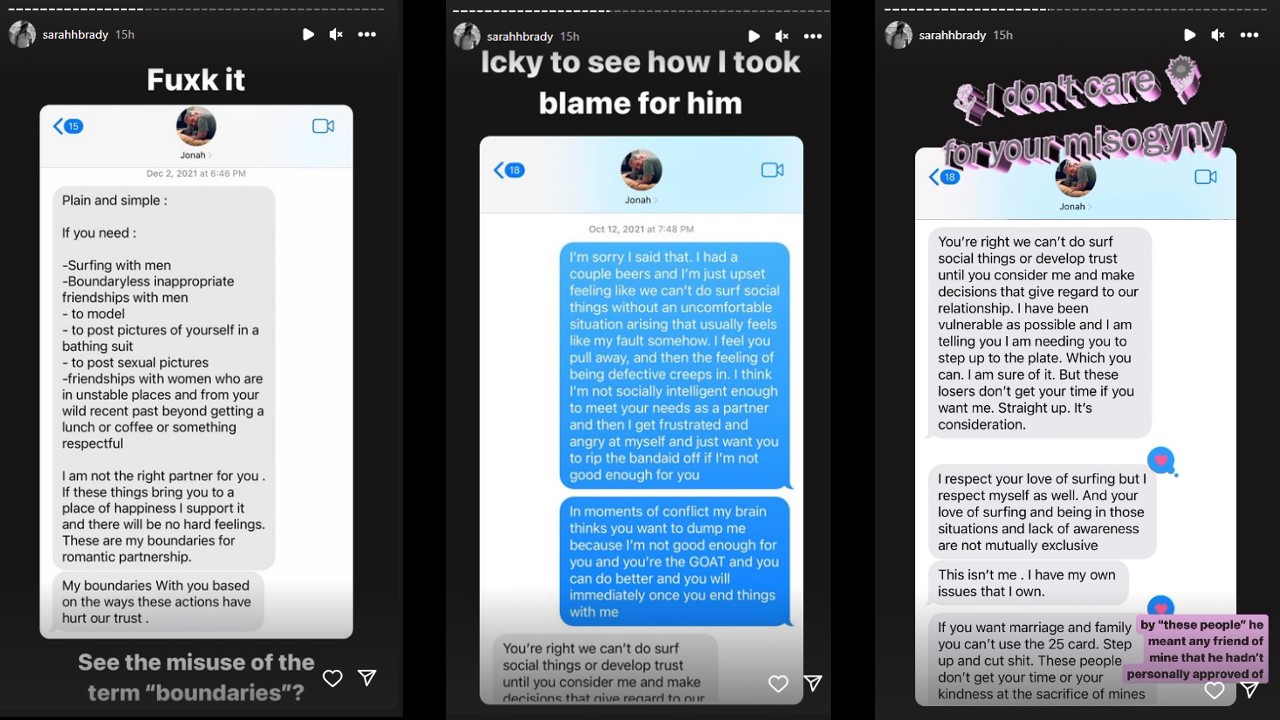Click sarahhbrady username on the third story
The image size is (1280, 720).
952,35
